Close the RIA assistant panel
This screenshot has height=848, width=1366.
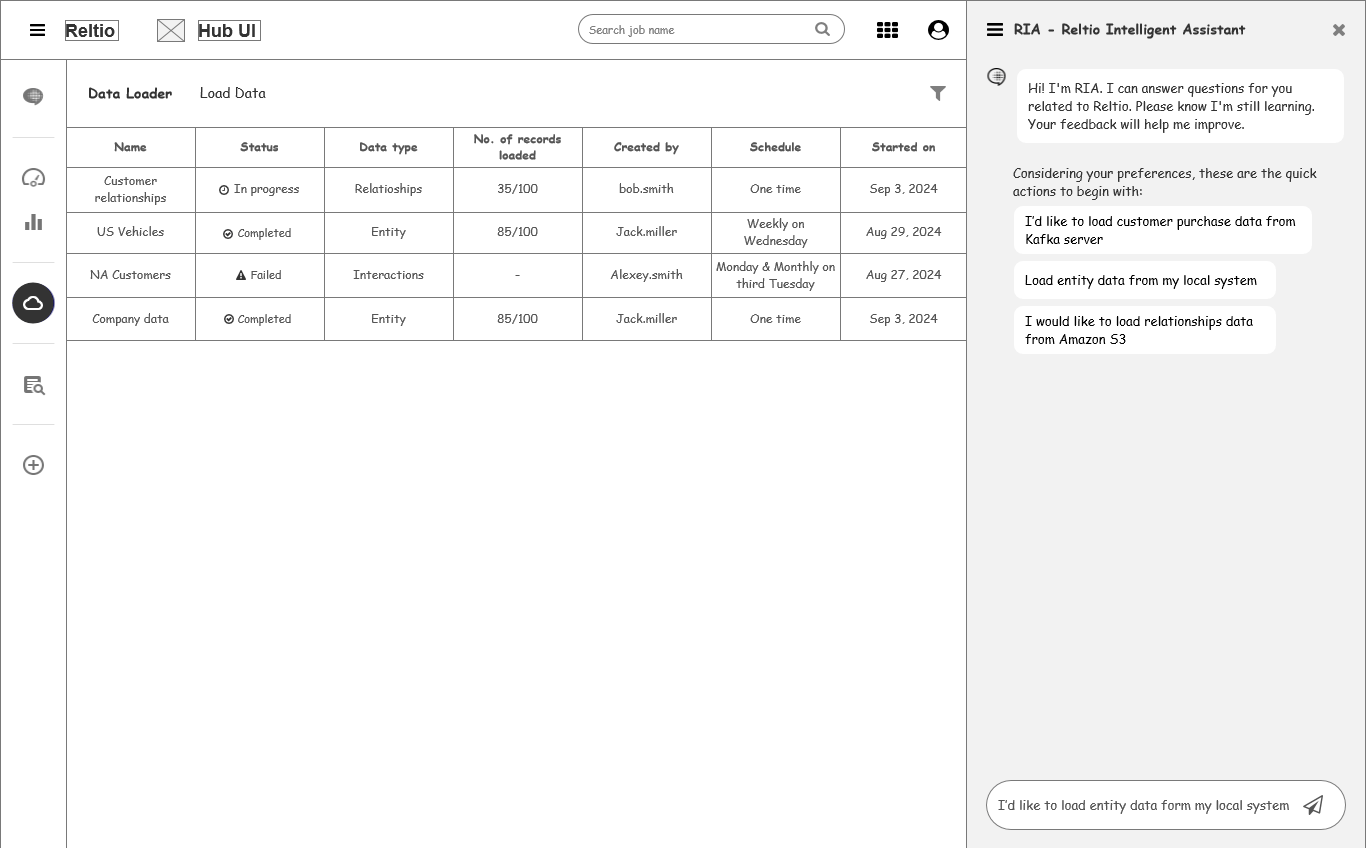[x=1339, y=30]
